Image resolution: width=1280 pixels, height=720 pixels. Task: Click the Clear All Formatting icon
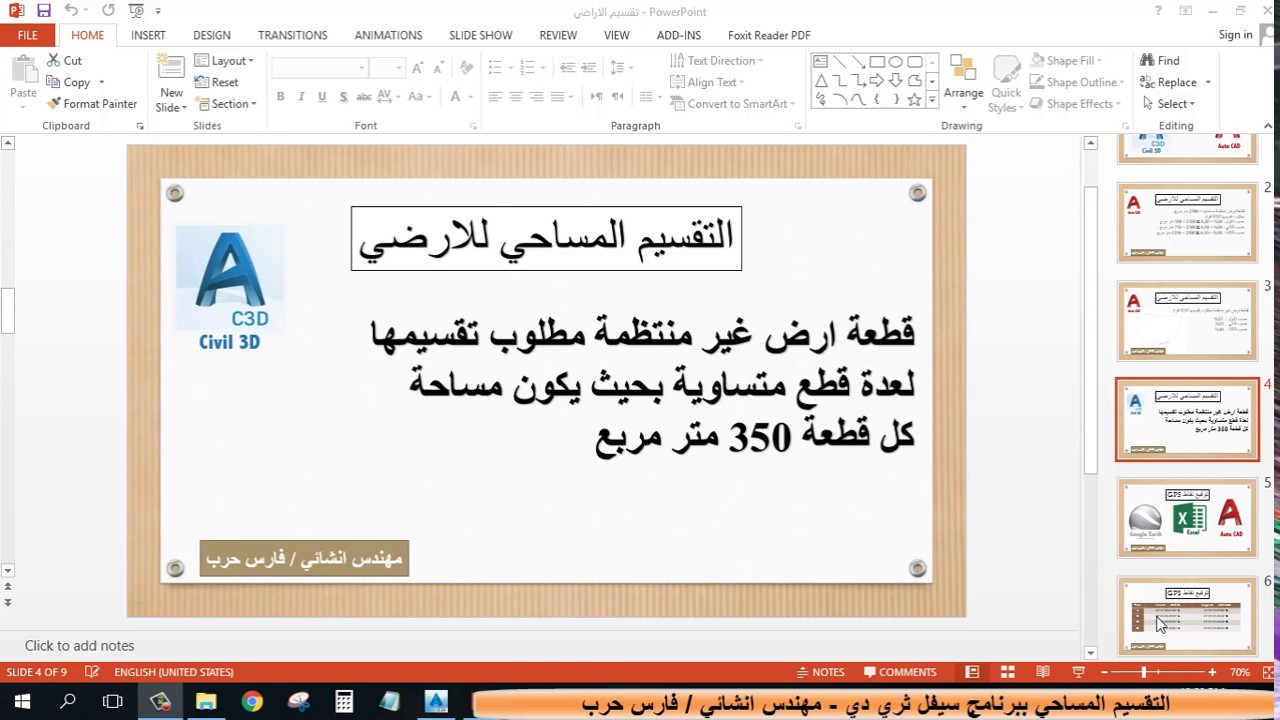[466, 68]
